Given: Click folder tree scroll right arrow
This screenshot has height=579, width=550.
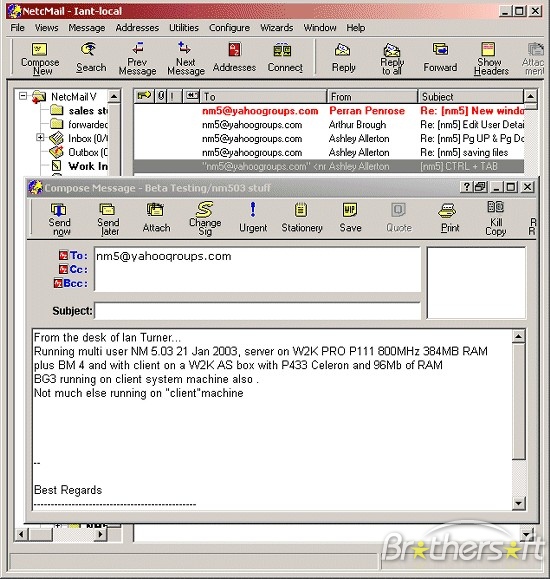Looking at the screenshot, I should coord(100,534).
